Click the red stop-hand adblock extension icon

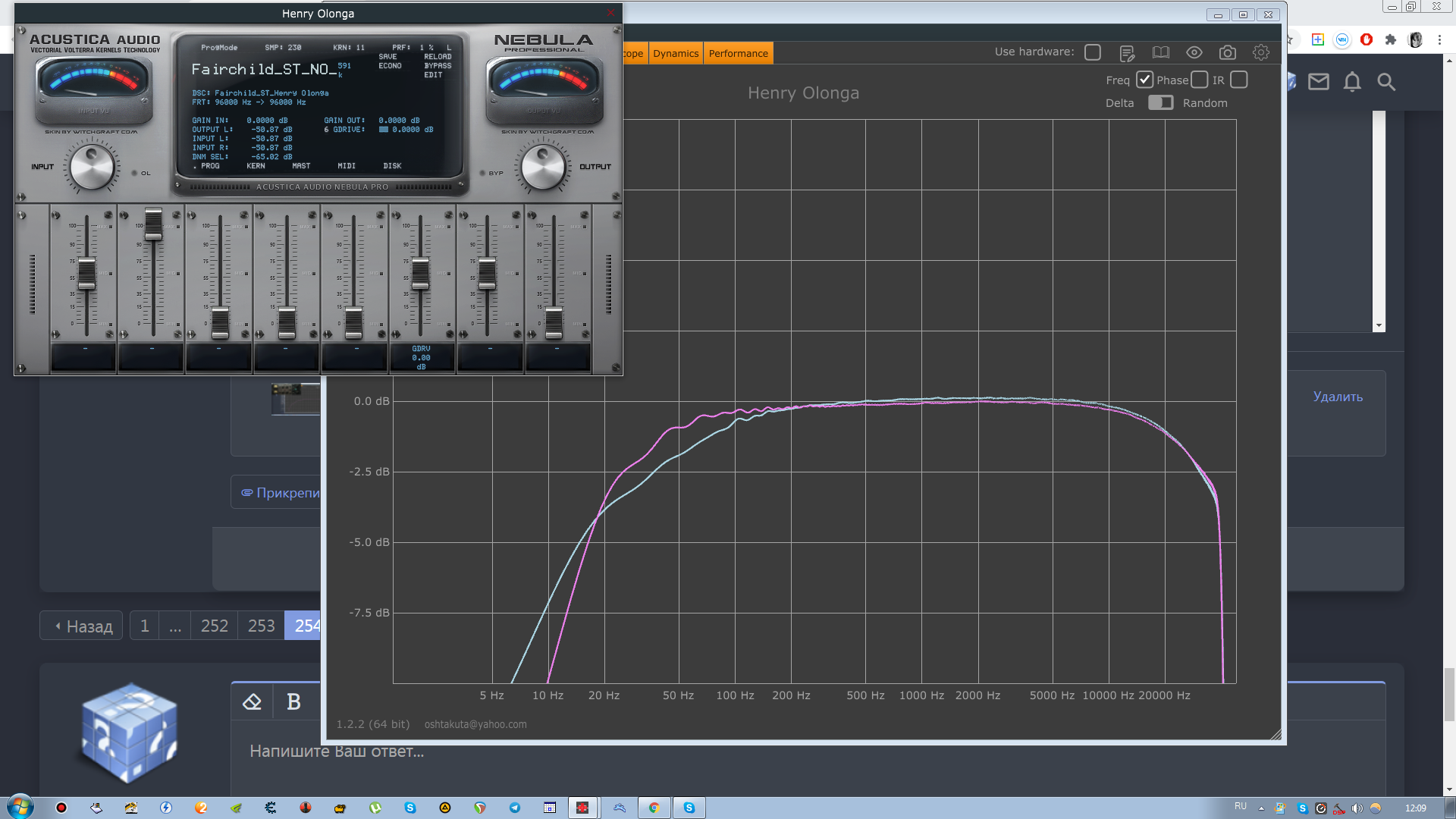pos(1367,39)
